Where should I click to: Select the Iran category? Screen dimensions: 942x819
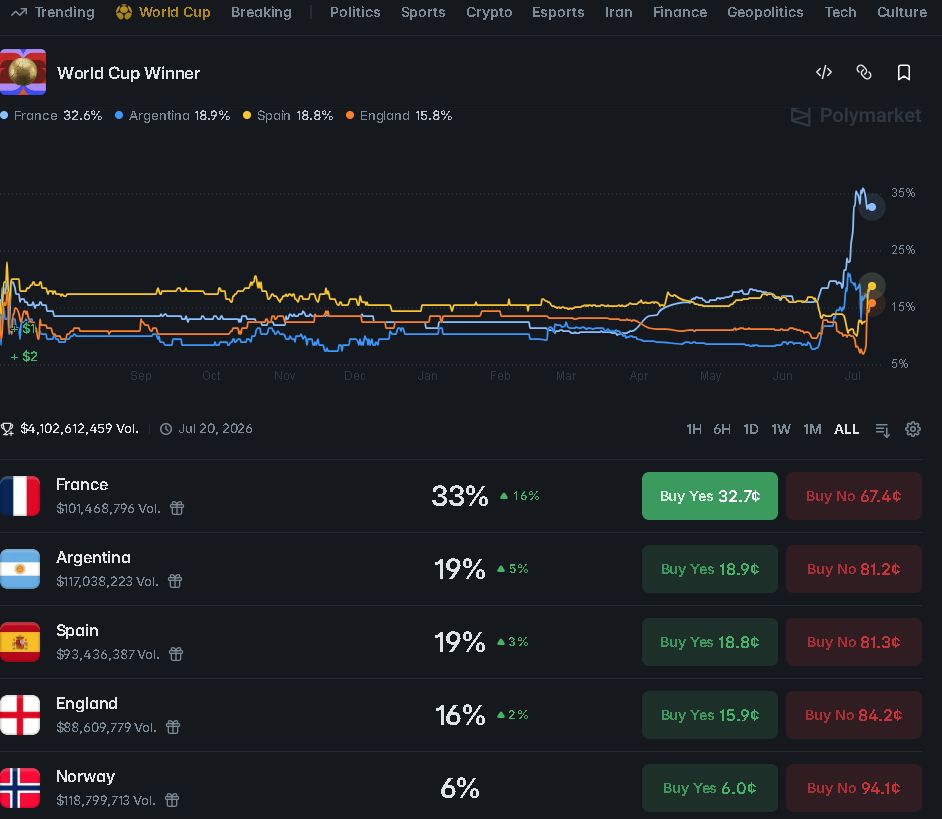click(619, 12)
